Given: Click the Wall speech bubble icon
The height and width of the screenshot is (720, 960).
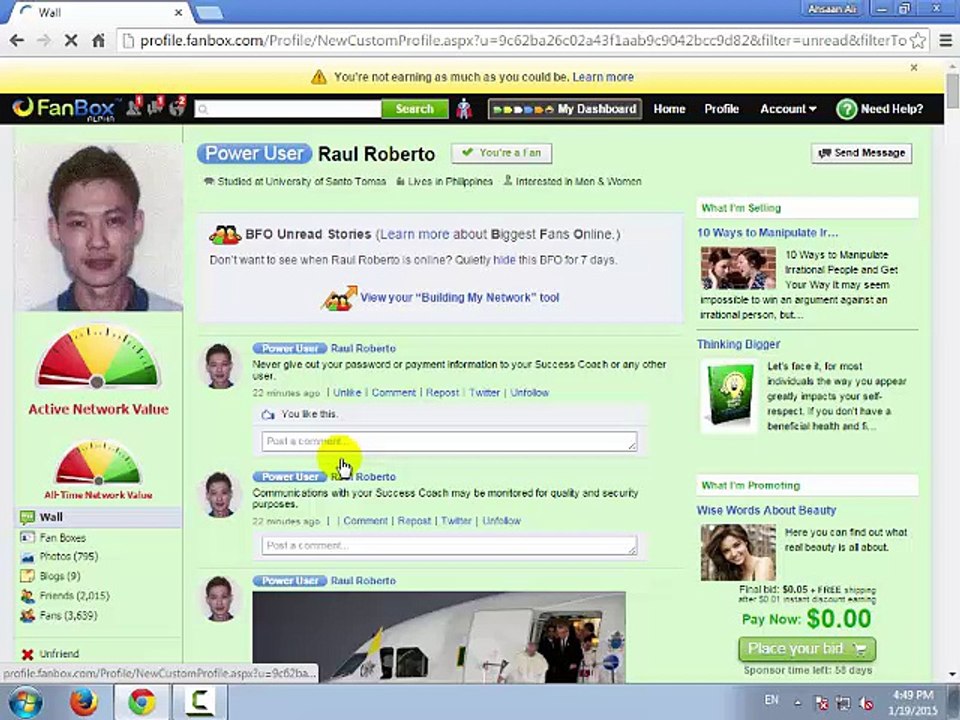Looking at the screenshot, I should (27, 517).
